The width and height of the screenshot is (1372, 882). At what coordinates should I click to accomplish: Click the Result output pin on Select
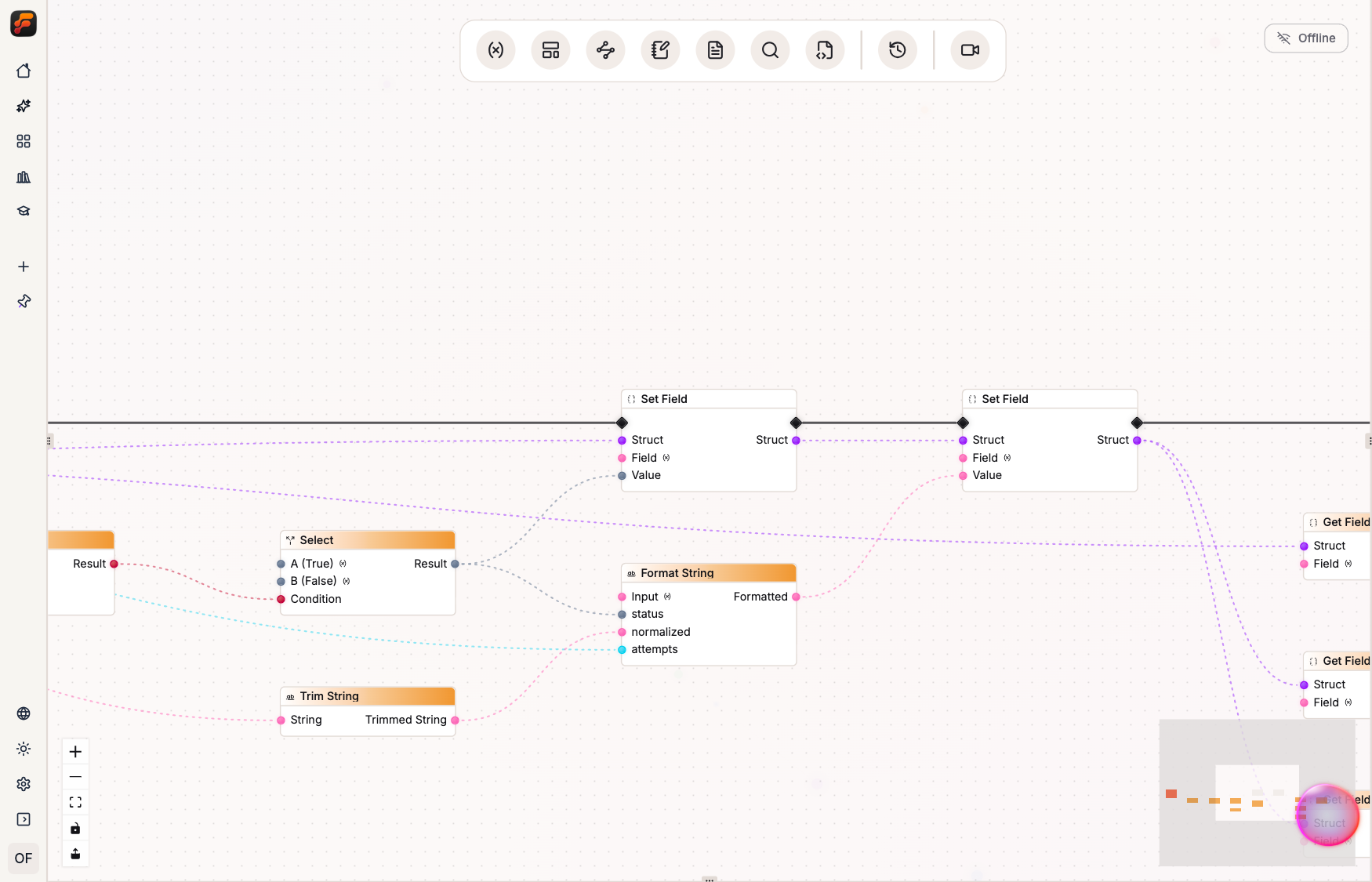[x=455, y=564]
